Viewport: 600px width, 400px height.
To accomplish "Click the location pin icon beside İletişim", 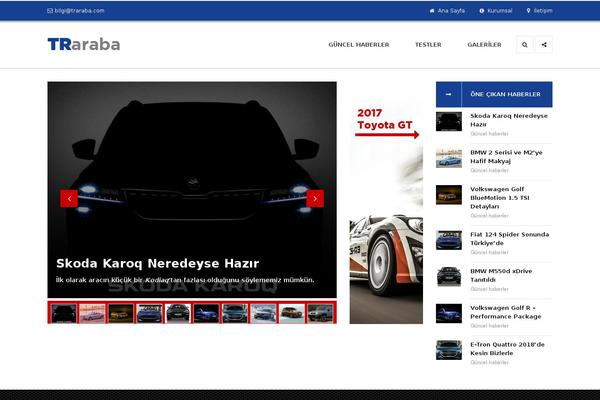I will pos(528,11).
